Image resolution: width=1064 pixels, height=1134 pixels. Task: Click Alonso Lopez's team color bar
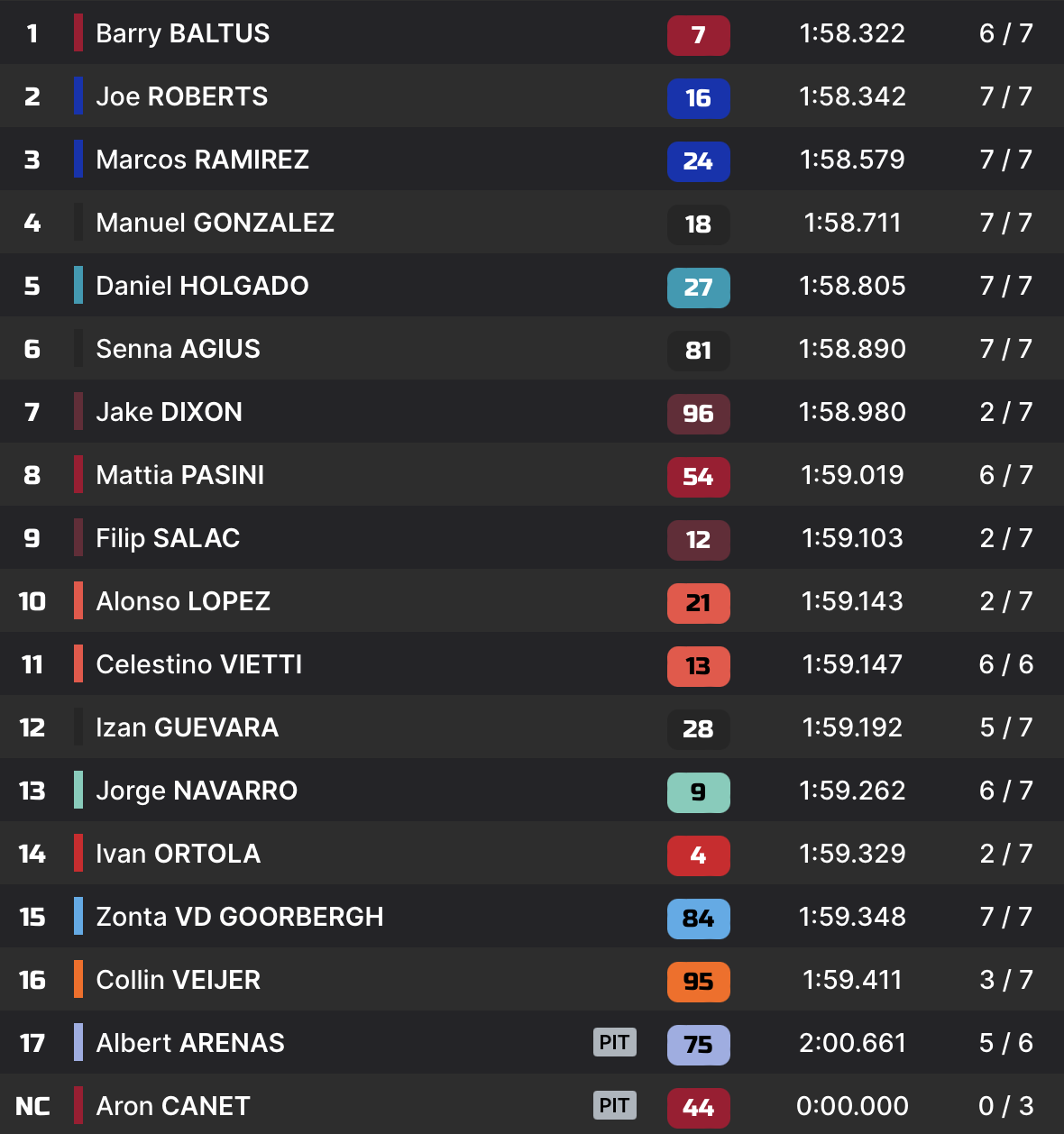[78, 601]
